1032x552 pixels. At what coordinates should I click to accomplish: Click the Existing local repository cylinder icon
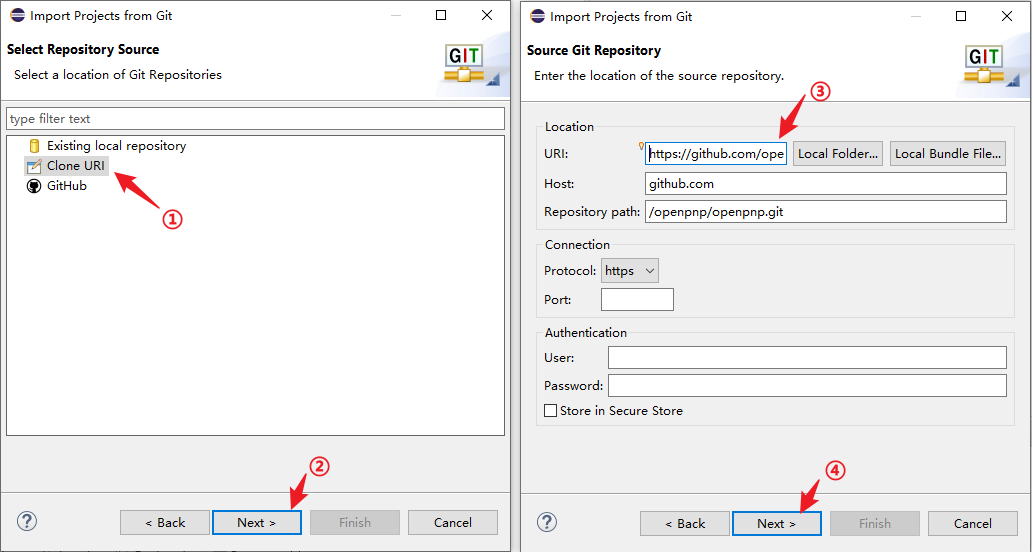tap(34, 146)
